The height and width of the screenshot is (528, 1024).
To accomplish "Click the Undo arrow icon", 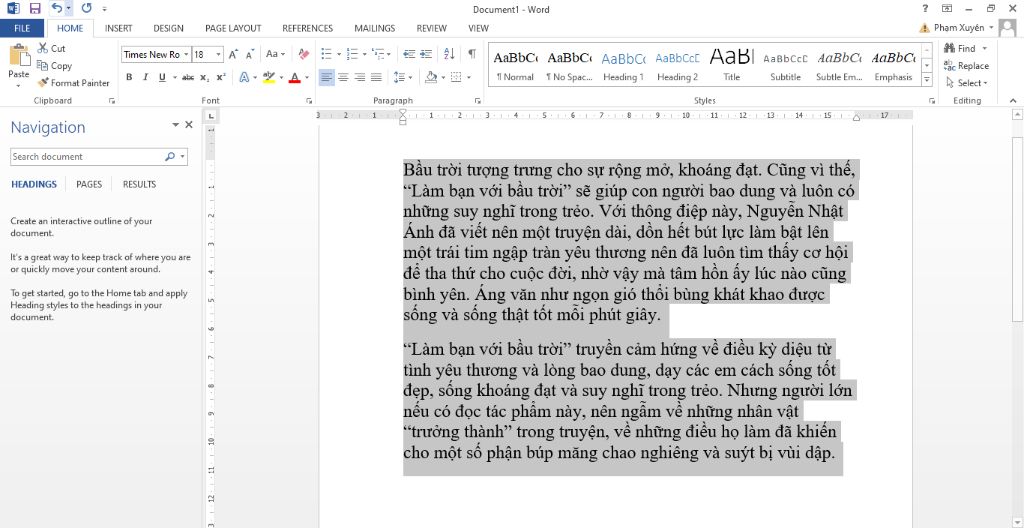I will tap(57, 8).
